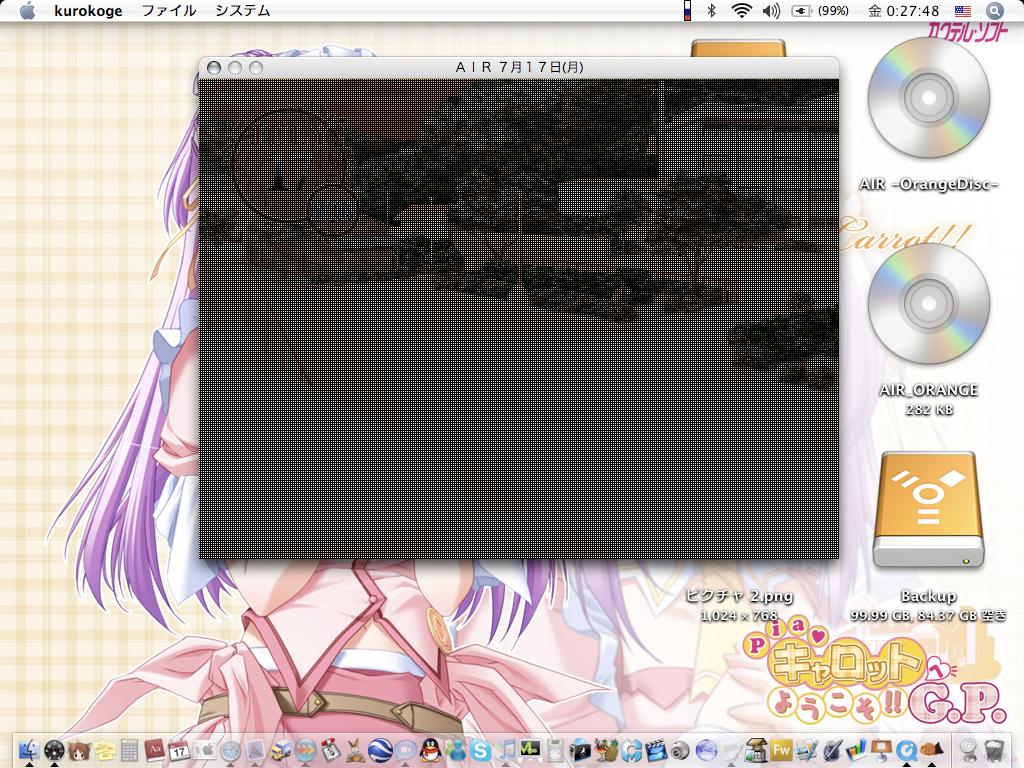Open the Dictionary app in the Dock

(x=154, y=750)
